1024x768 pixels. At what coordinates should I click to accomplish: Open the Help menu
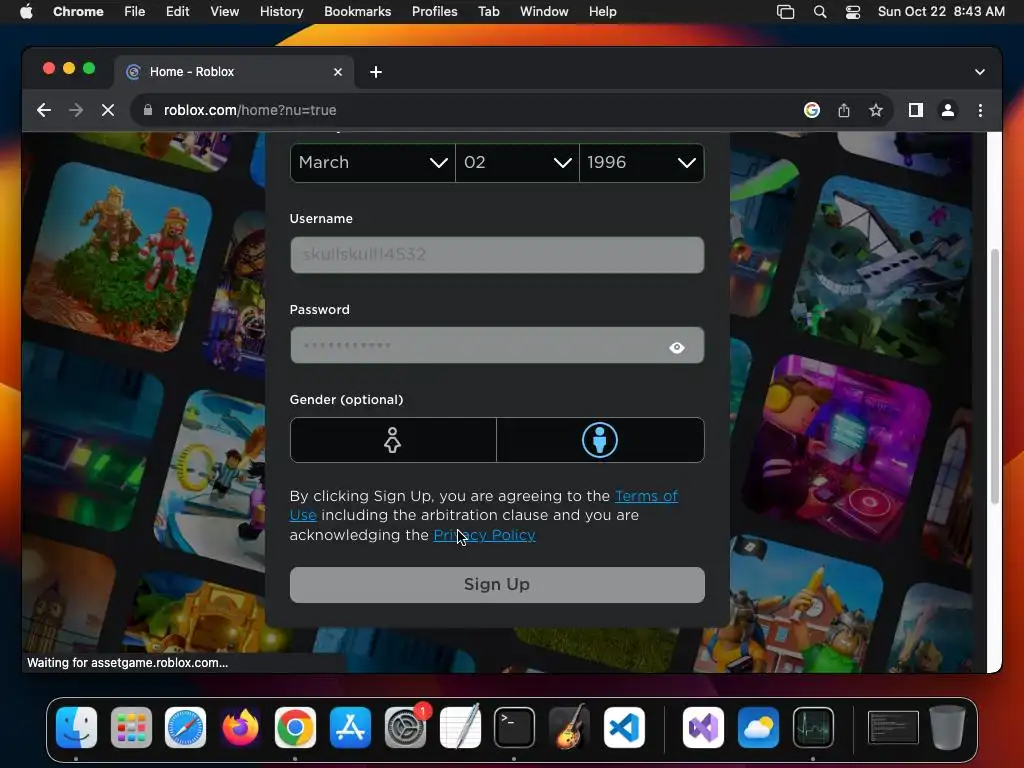pyautogui.click(x=602, y=11)
